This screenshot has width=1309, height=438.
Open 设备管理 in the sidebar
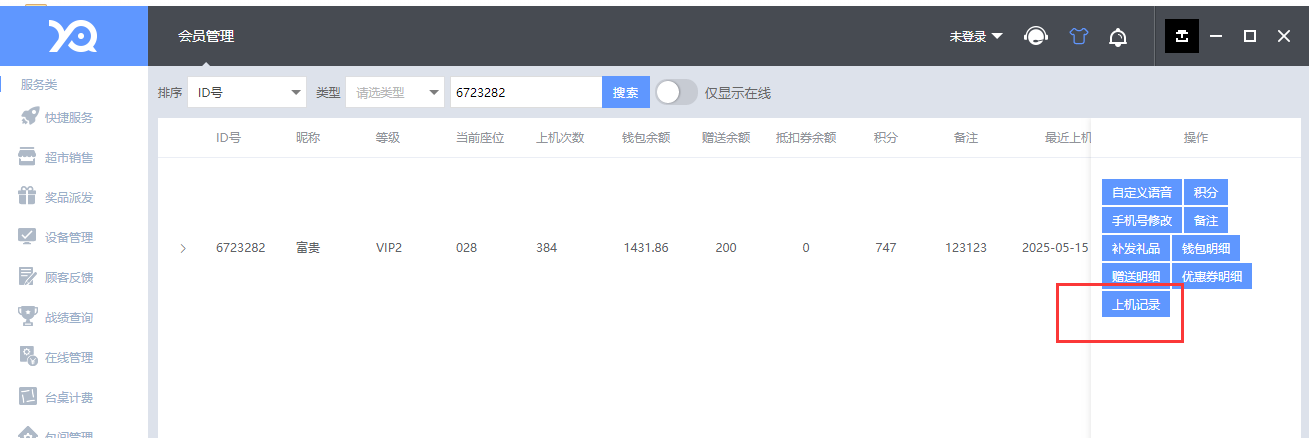[x=69, y=237]
